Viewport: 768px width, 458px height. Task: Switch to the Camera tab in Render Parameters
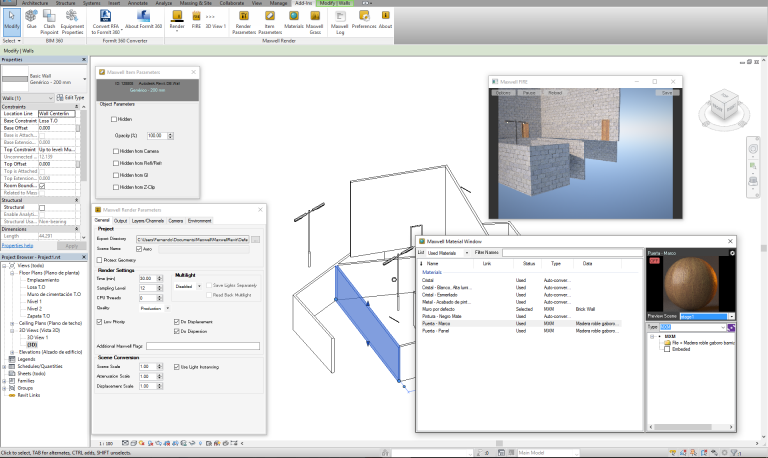click(176, 221)
